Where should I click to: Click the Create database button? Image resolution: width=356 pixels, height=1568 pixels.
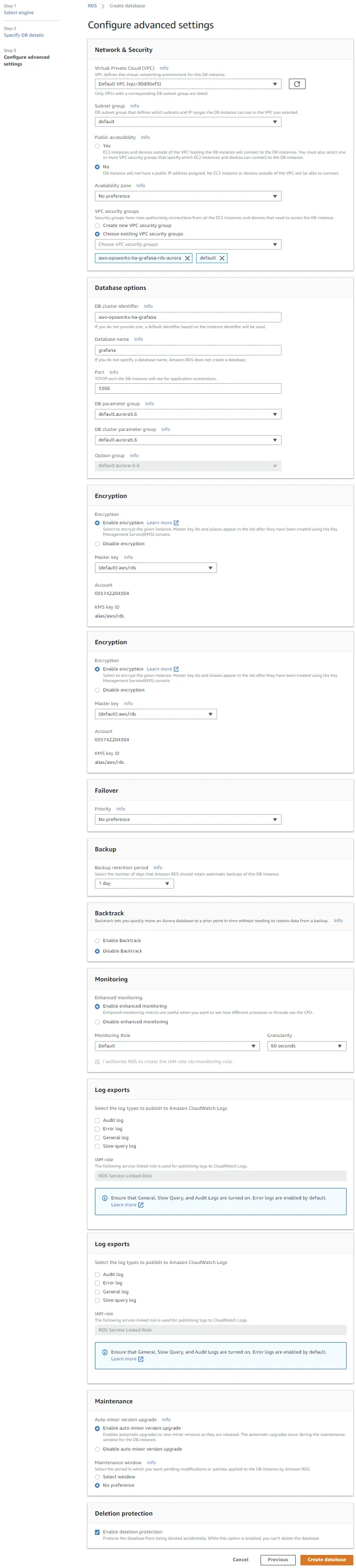[326, 1559]
